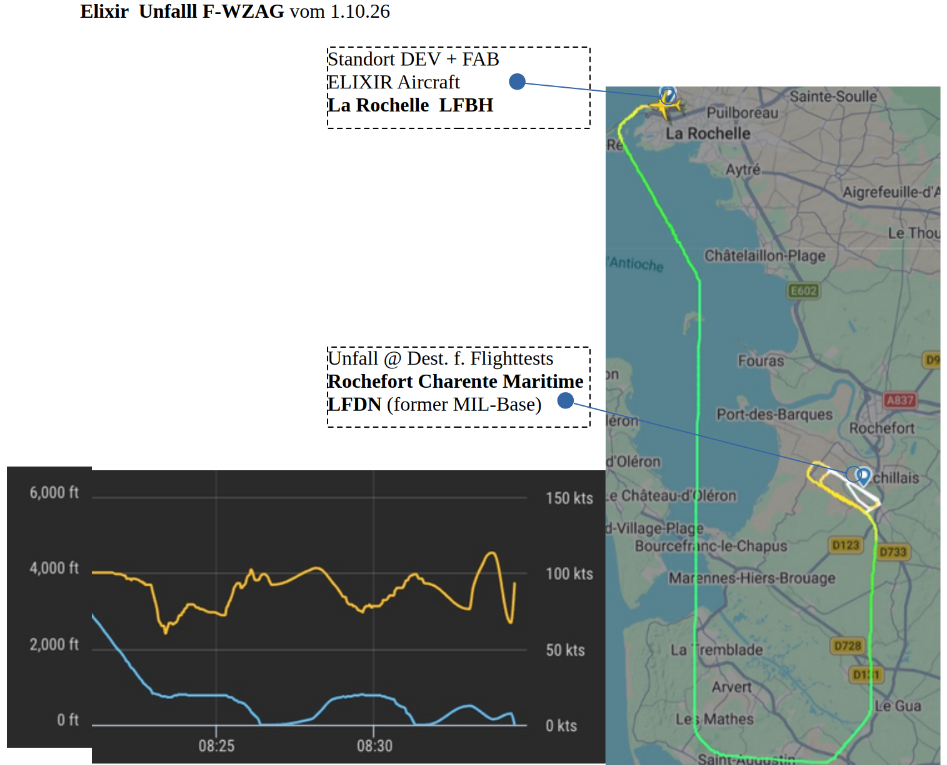Select the location pin above the airplane icon
947x765 pixels.
pyautogui.click(x=667, y=94)
